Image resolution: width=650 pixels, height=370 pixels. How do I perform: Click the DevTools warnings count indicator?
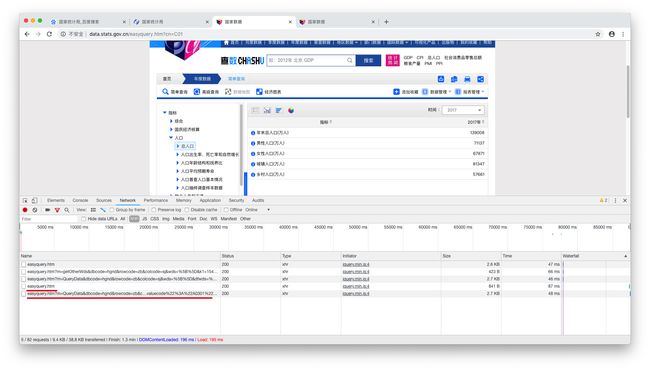pyautogui.click(x=603, y=201)
